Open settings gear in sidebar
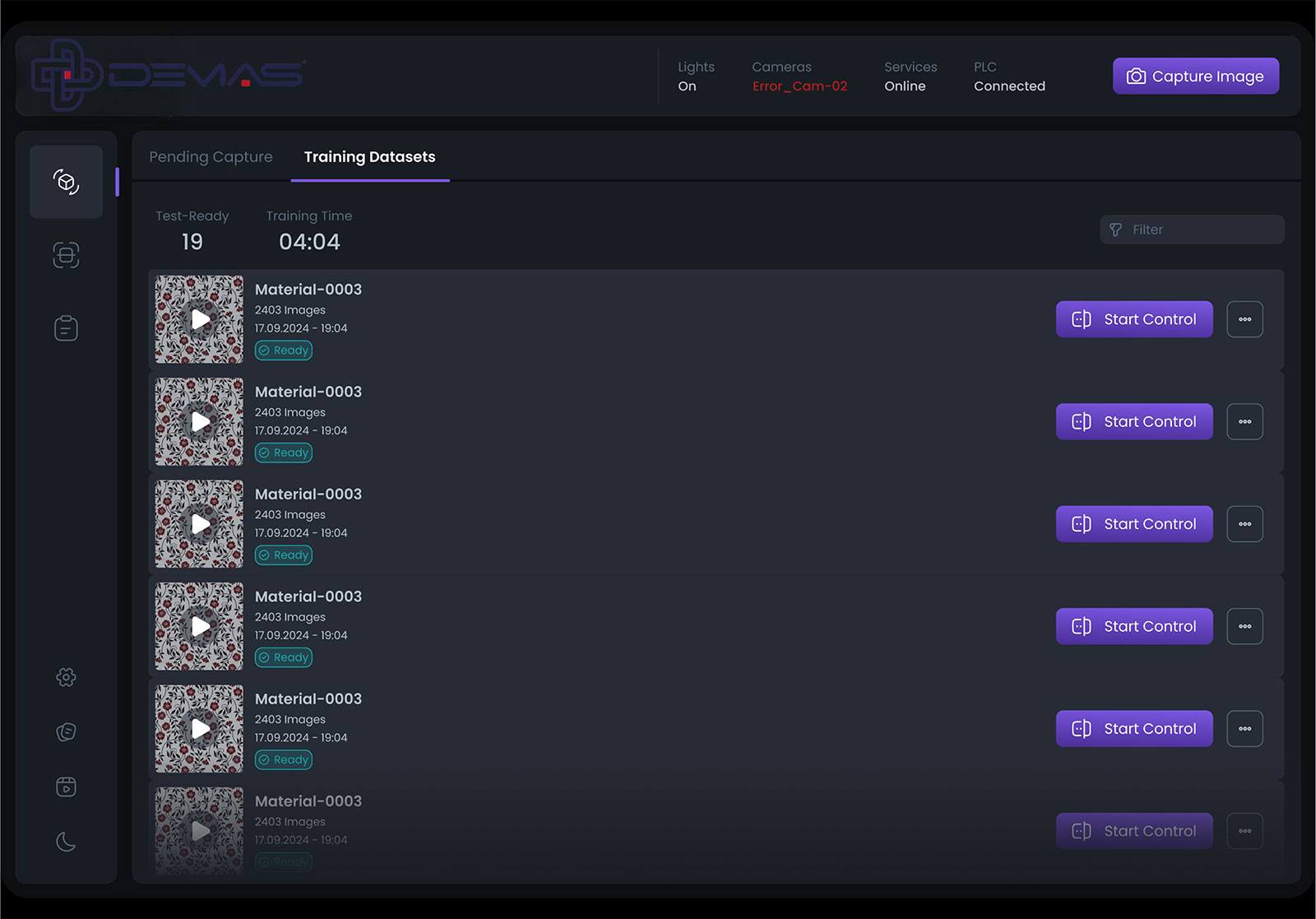Screen dimensions: 1316x919 coord(66,677)
